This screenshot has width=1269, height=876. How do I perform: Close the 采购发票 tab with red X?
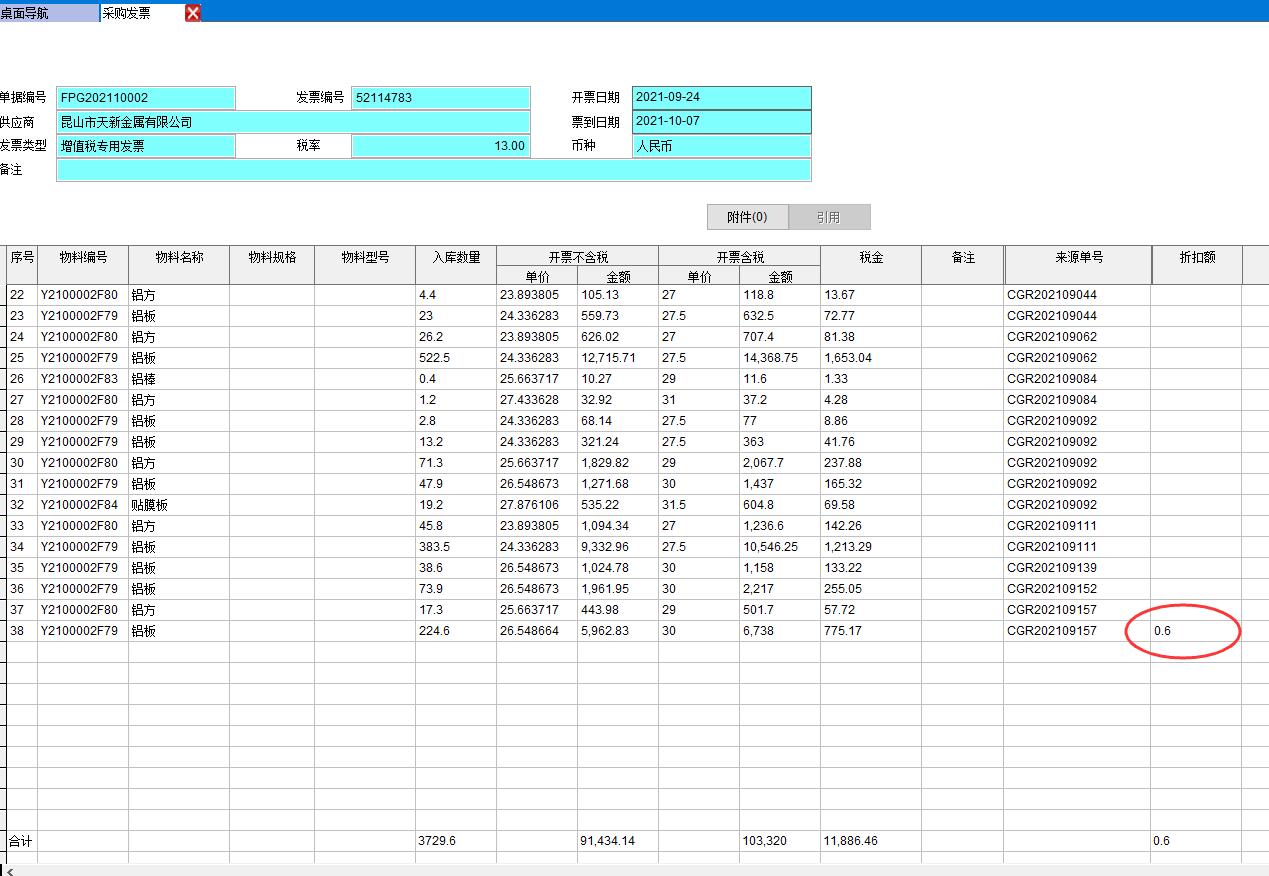pos(193,13)
